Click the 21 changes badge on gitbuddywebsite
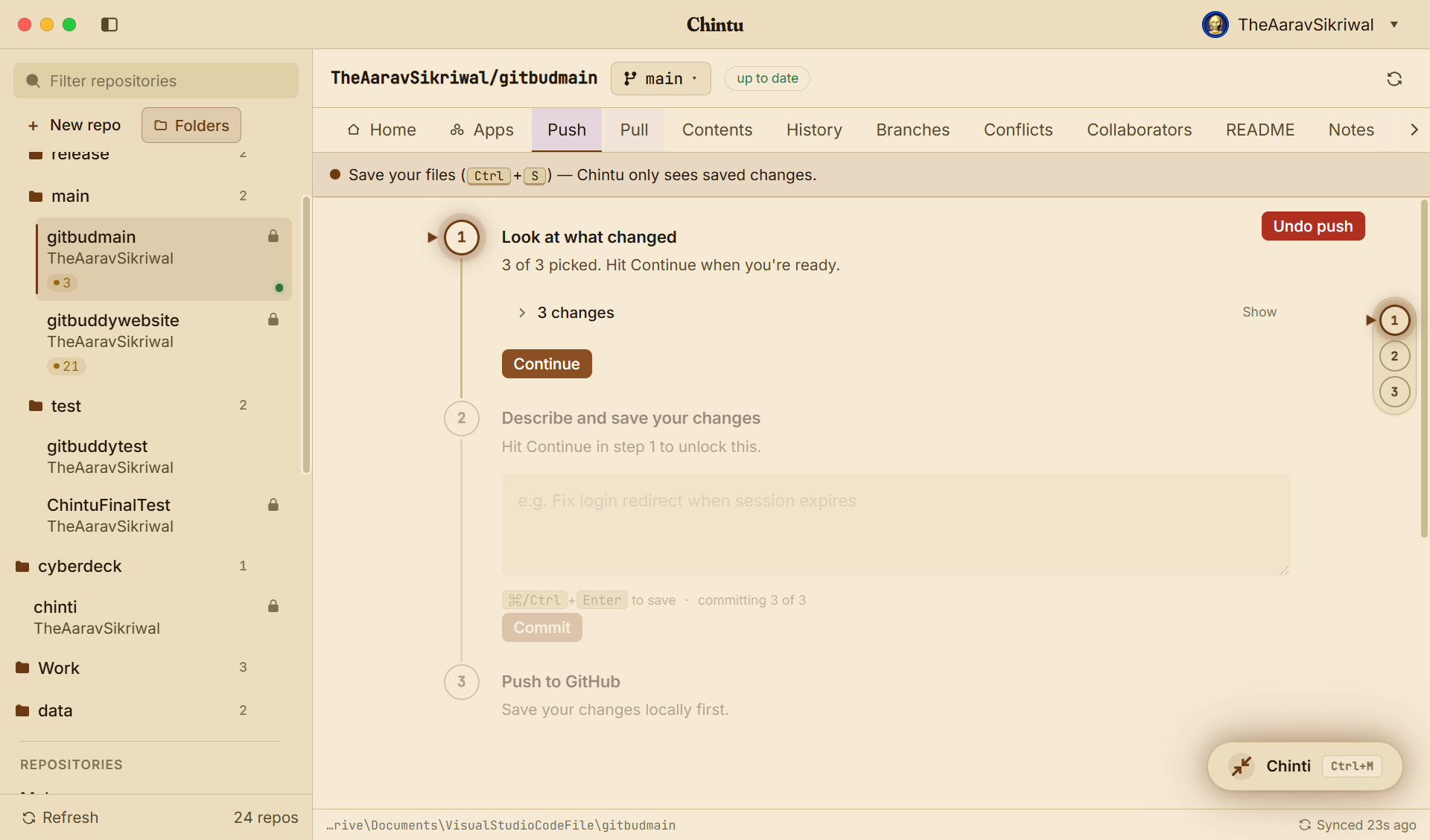Viewport: 1430px width, 840px height. point(66,366)
